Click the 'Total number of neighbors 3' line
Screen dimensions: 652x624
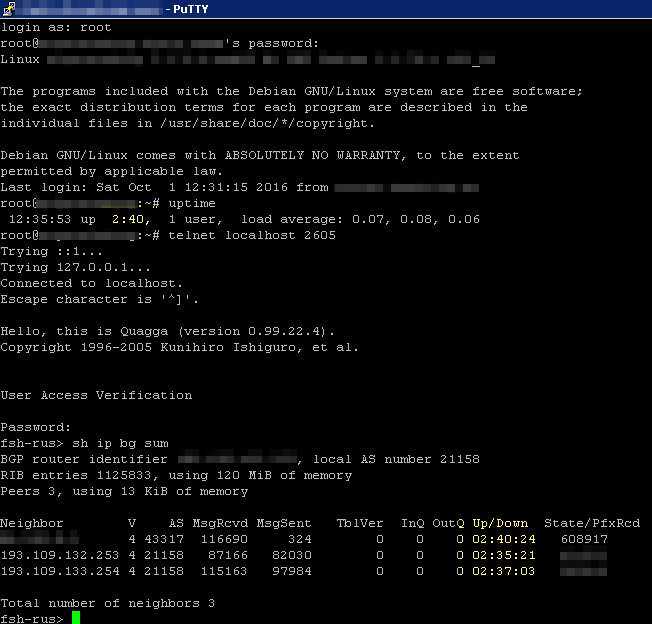click(x=108, y=603)
